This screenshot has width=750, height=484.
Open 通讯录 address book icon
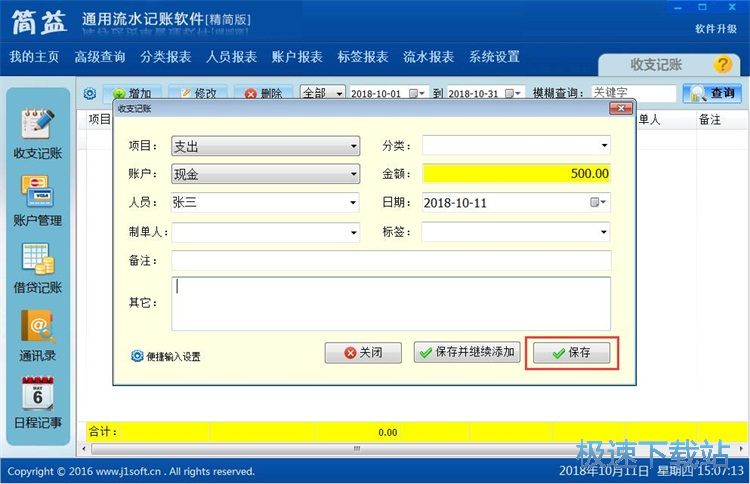(x=37, y=335)
